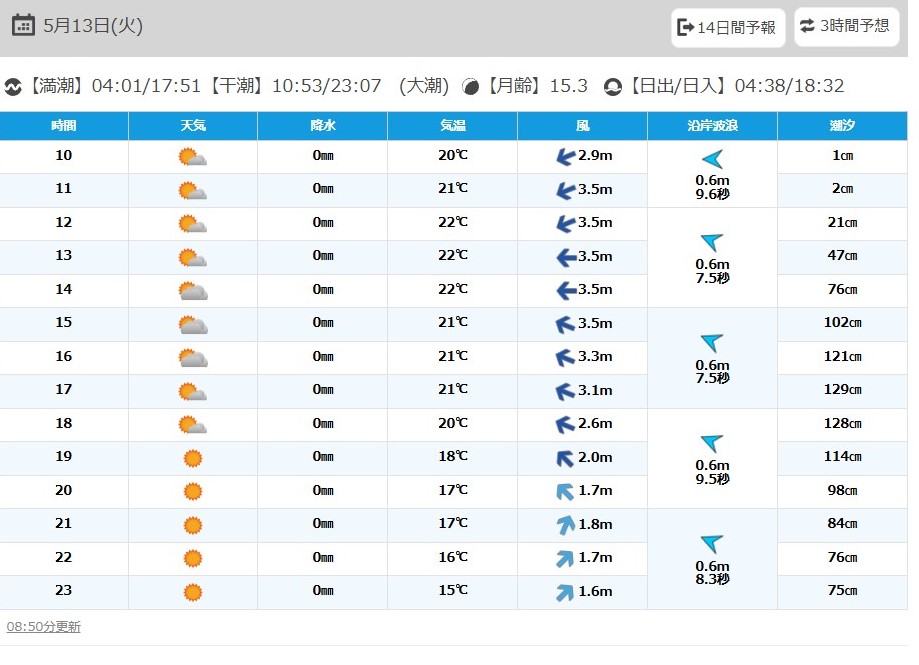Click the wind arrow beside 3.3m
Screen dimensions: 919x665
click(565, 357)
